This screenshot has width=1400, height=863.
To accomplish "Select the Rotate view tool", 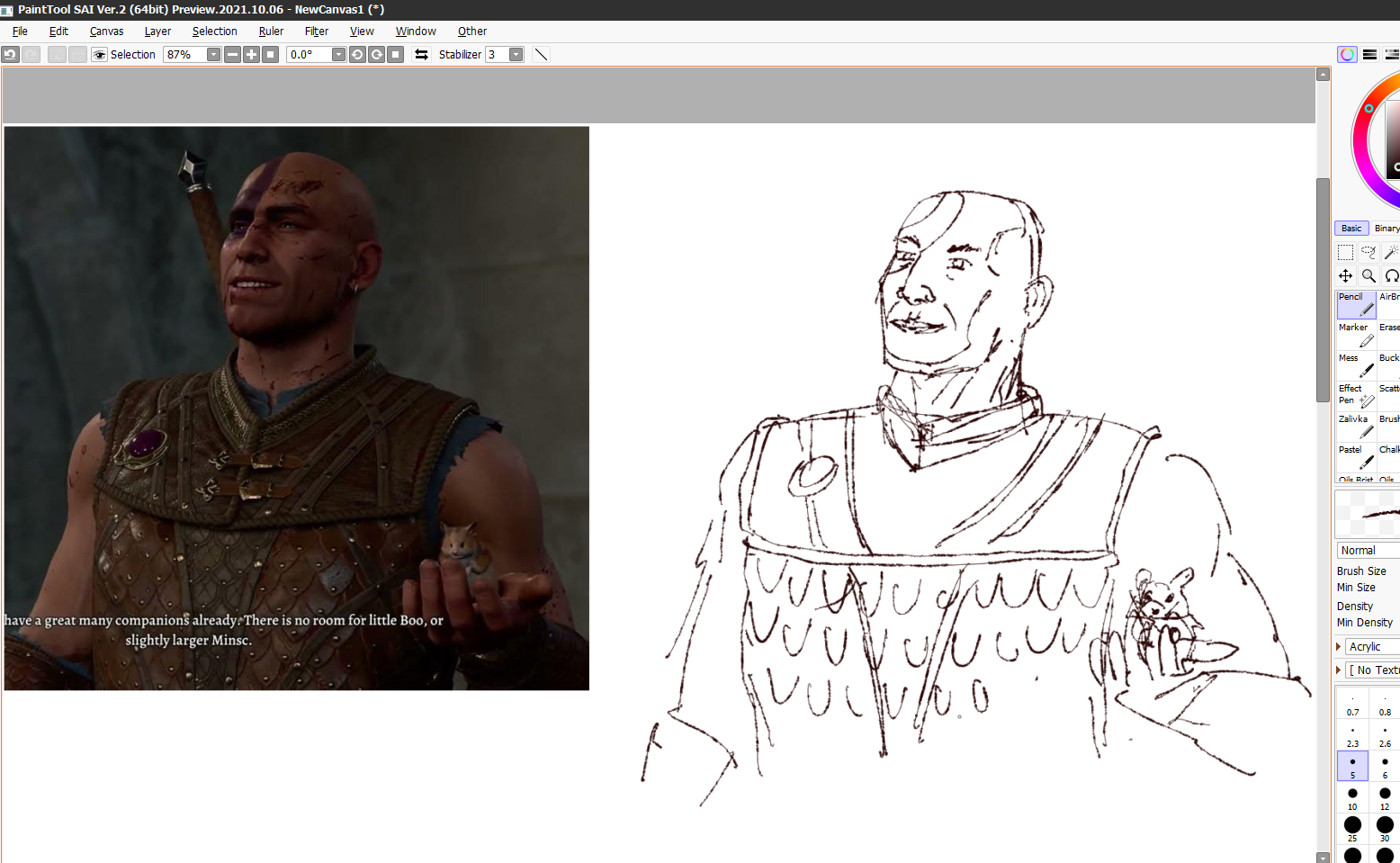I will pyautogui.click(x=1391, y=276).
